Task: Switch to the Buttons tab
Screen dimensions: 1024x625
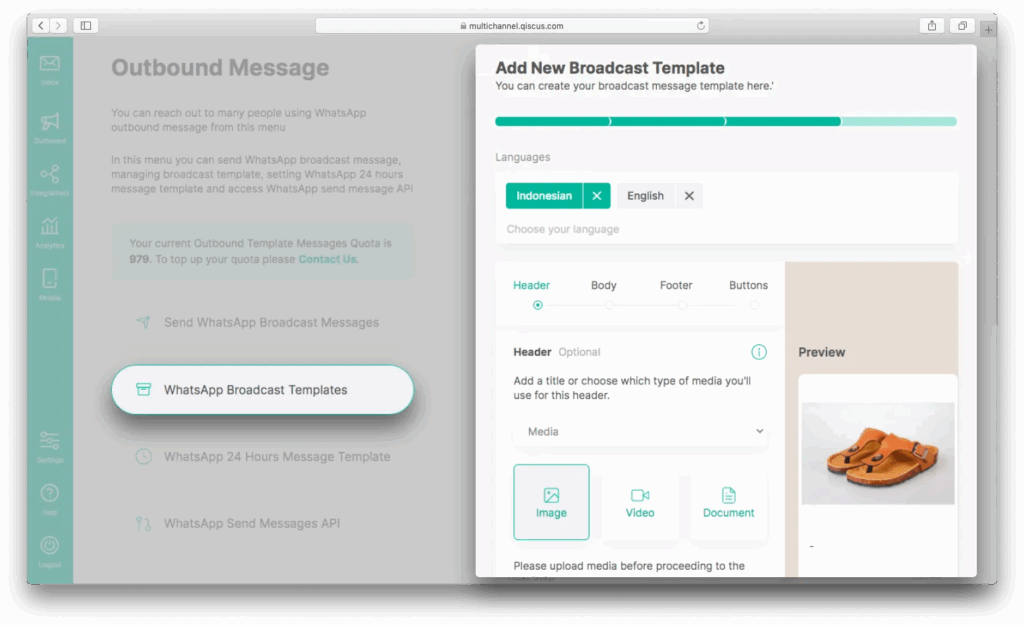Action: [x=748, y=285]
